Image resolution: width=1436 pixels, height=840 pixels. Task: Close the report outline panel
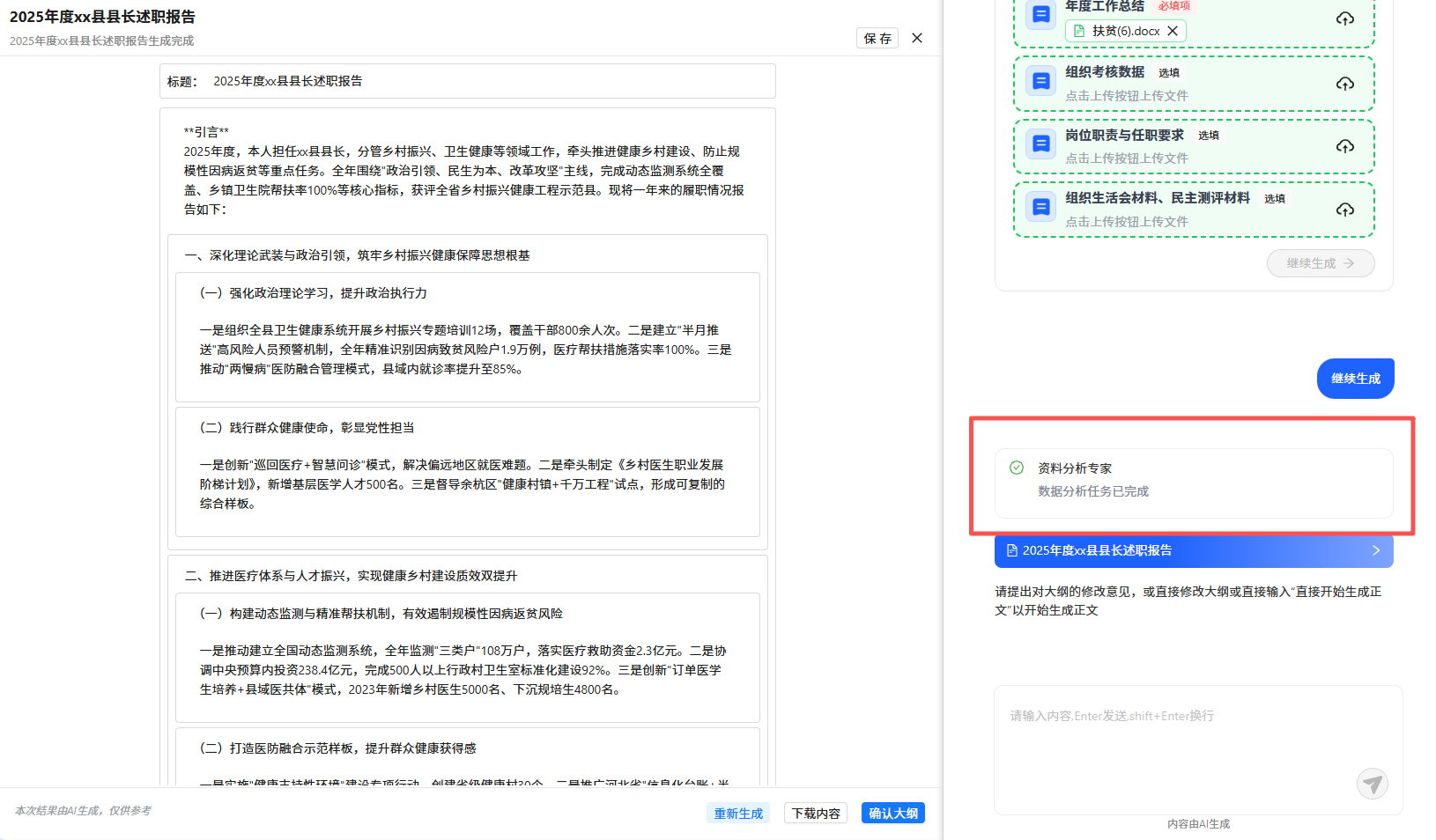point(917,38)
